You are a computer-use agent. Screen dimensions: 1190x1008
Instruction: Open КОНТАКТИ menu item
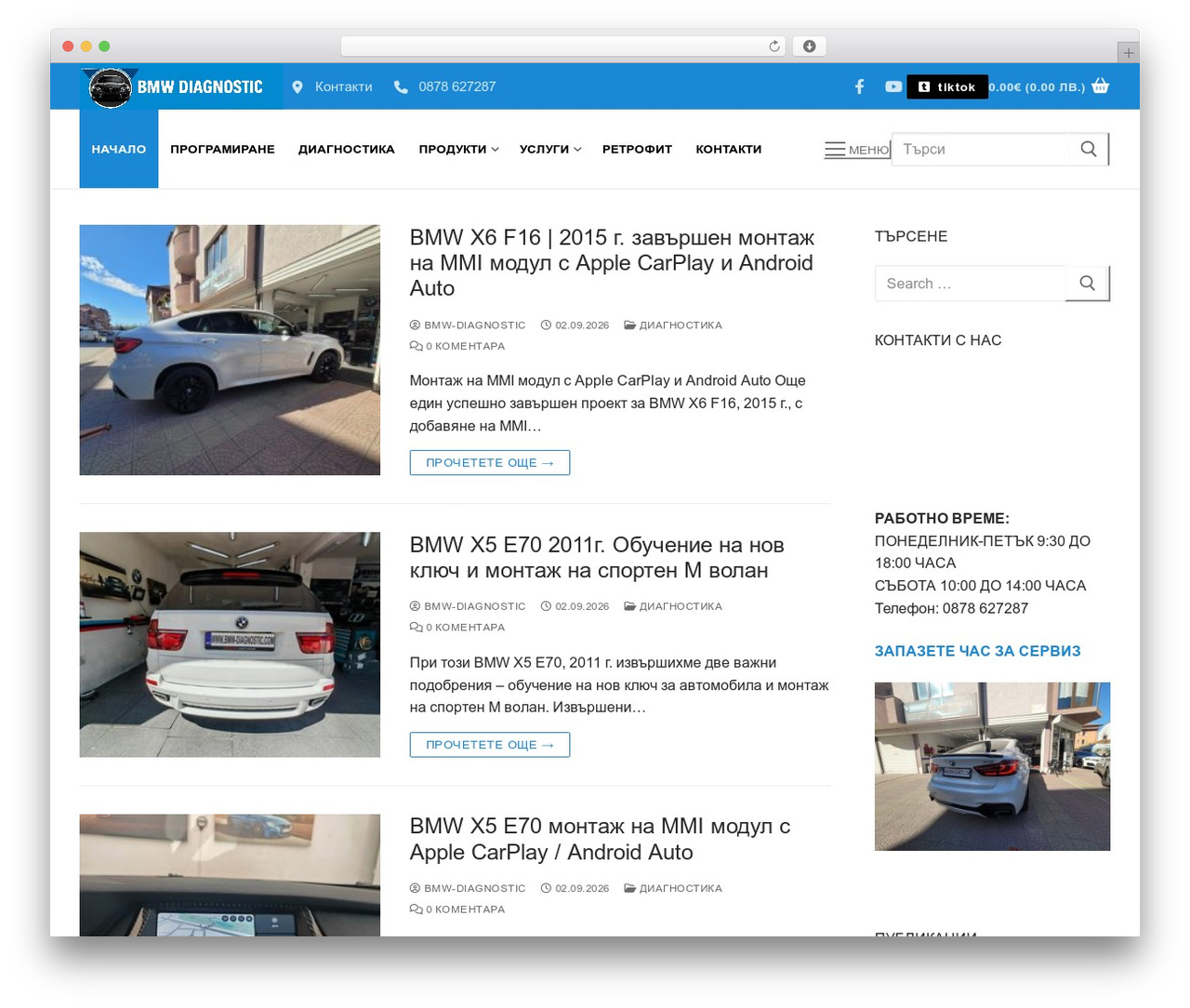coord(729,149)
